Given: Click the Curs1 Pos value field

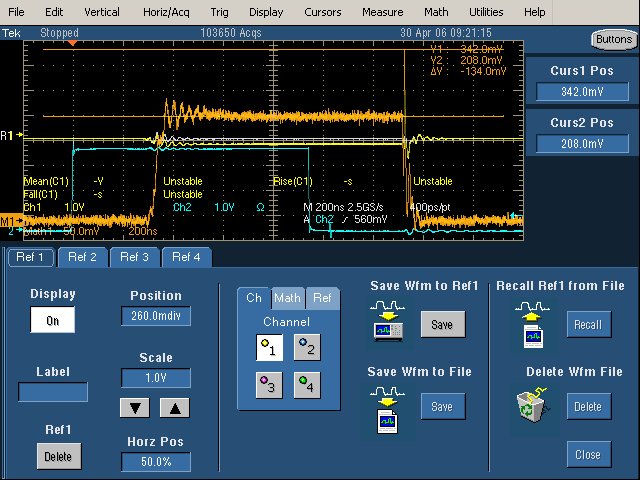Looking at the screenshot, I should coord(583,92).
